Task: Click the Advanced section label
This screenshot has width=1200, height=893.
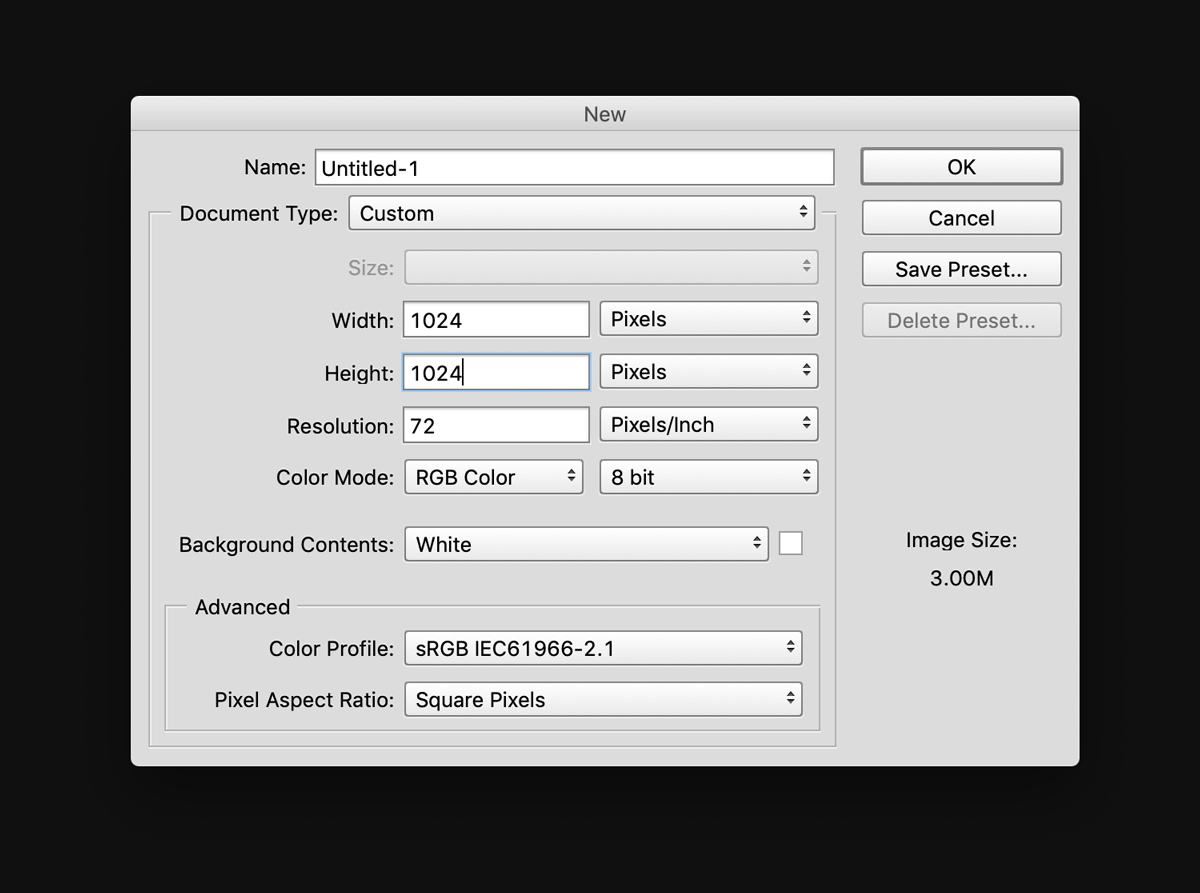Action: [242, 607]
